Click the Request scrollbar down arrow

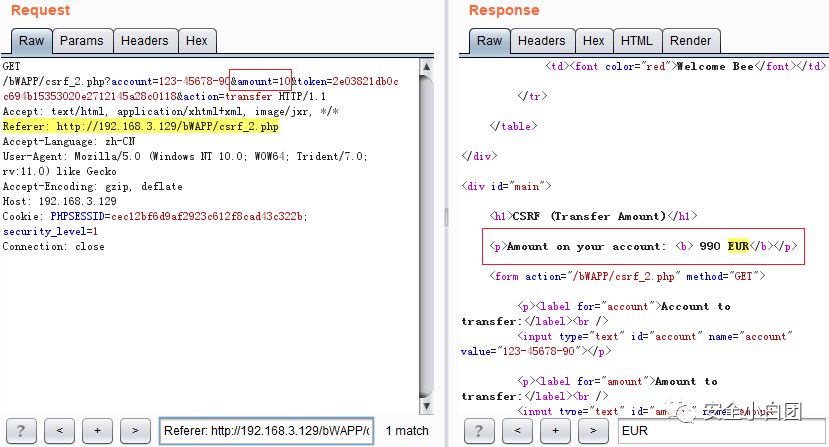(426, 406)
